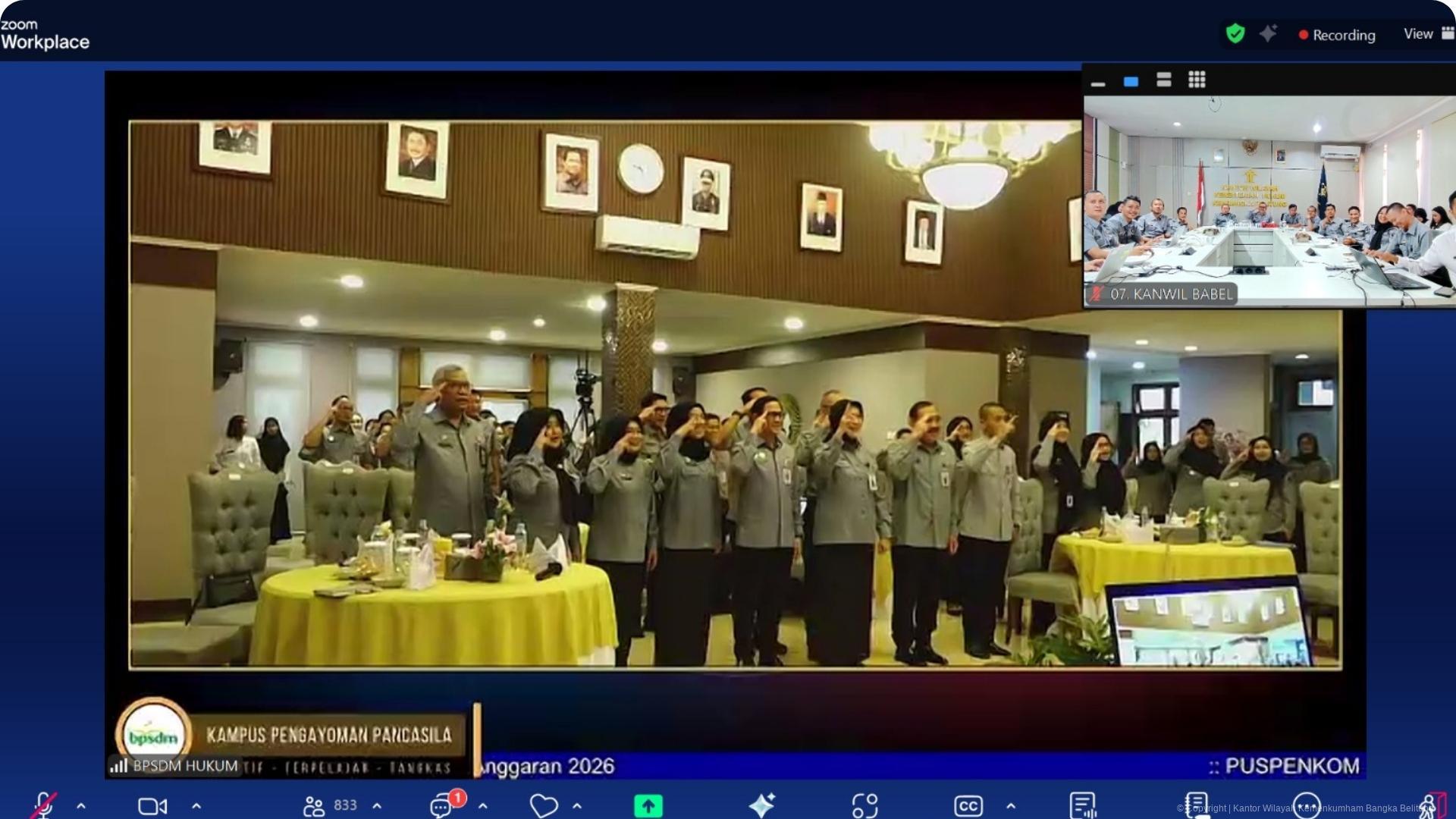Screen dimensions: 1456x819
Task: Expand the audio settings chevron
Action: [x=81, y=805]
